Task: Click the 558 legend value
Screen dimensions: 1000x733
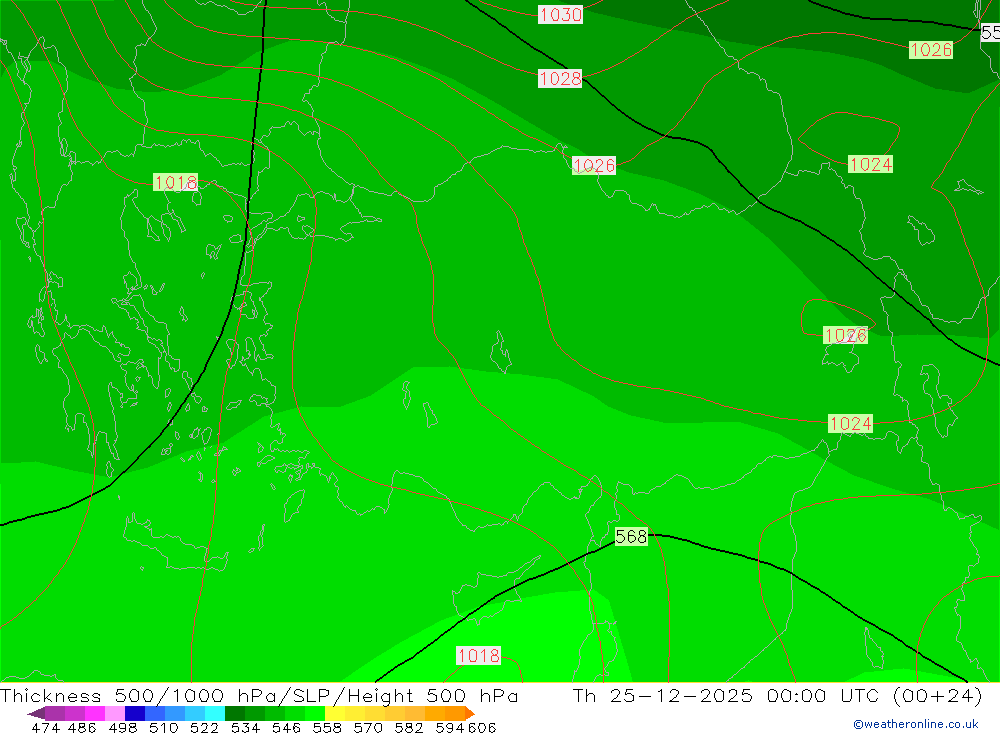Action: click(x=327, y=727)
